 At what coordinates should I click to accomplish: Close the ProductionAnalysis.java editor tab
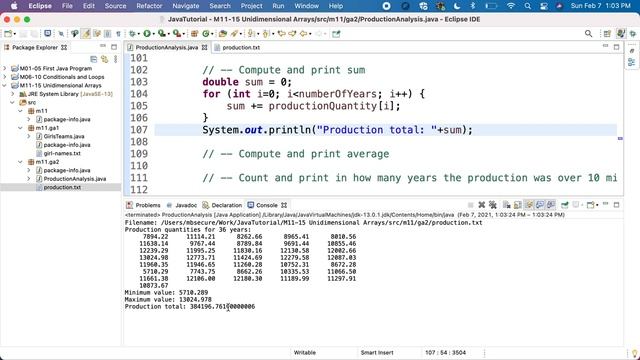(x=204, y=47)
